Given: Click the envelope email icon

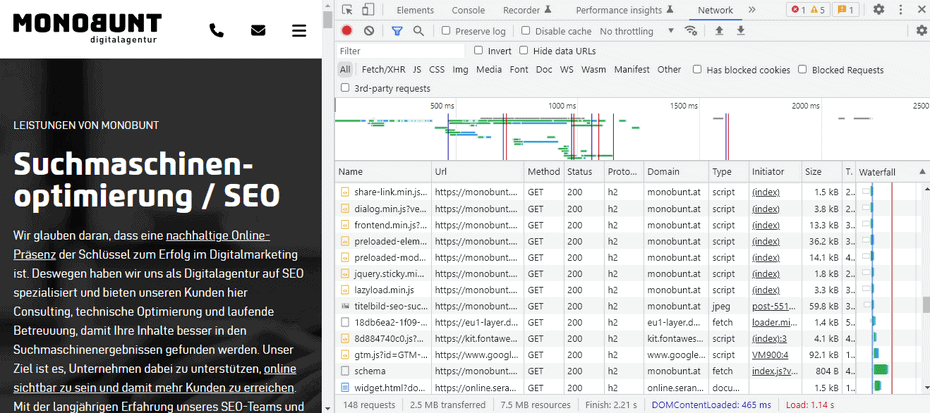Looking at the screenshot, I should point(258,30).
